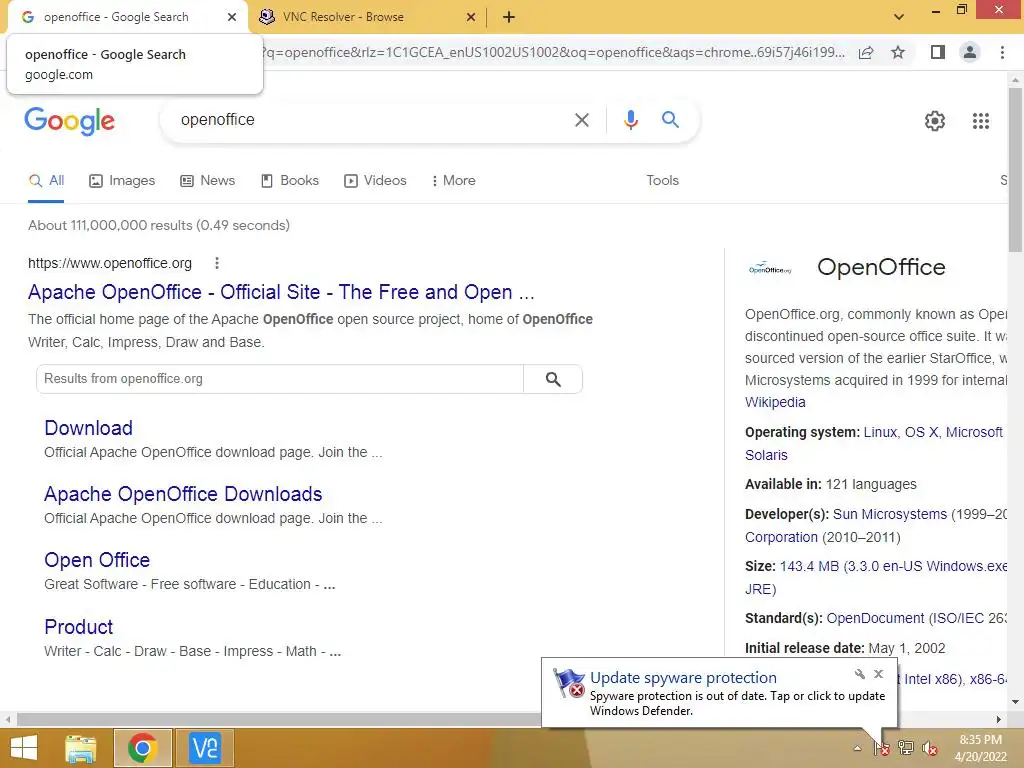
Task: Open OpenDocument standard link
Action: (875, 618)
